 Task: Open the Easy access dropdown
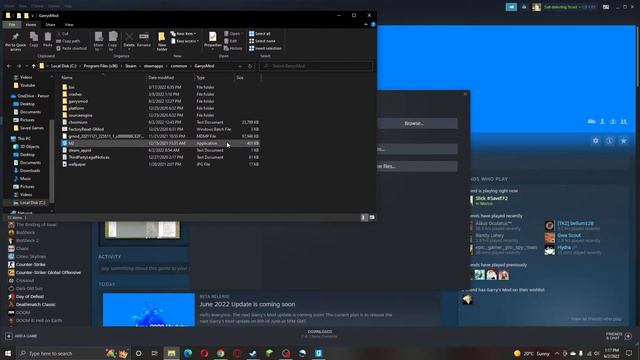[x=185, y=41]
